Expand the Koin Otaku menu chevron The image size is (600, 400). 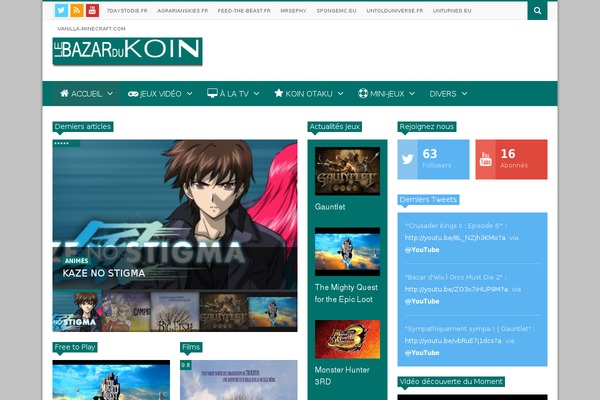(340, 94)
